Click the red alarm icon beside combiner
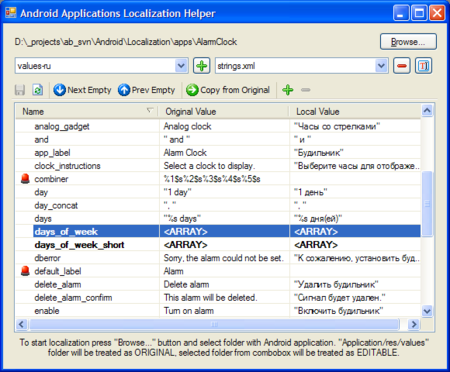The width and height of the screenshot is (450, 372). [x=25, y=179]
